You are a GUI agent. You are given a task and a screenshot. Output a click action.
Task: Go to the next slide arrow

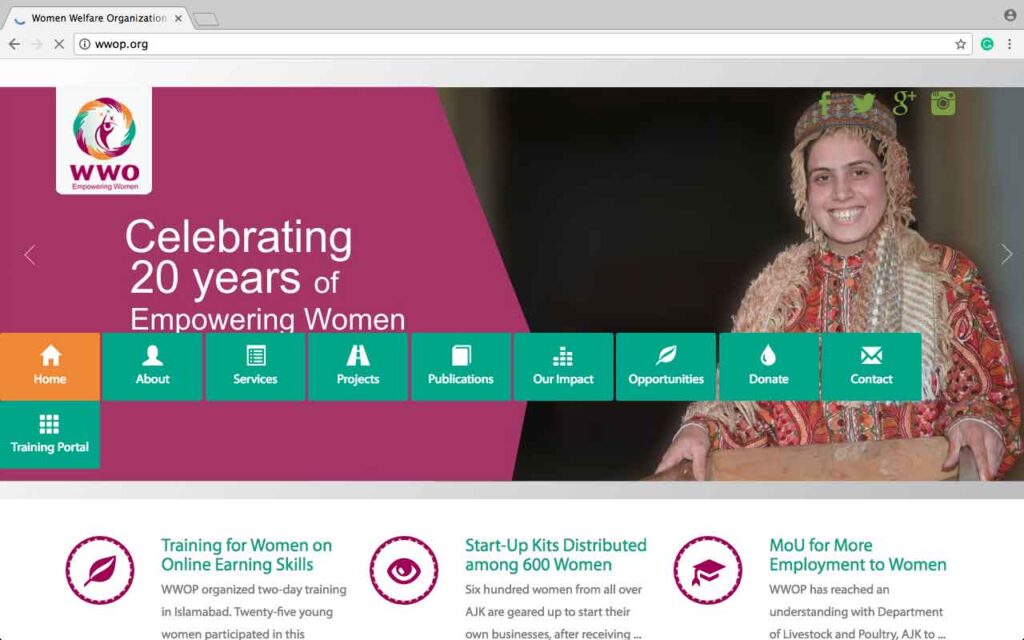(x=1006, y=254)
